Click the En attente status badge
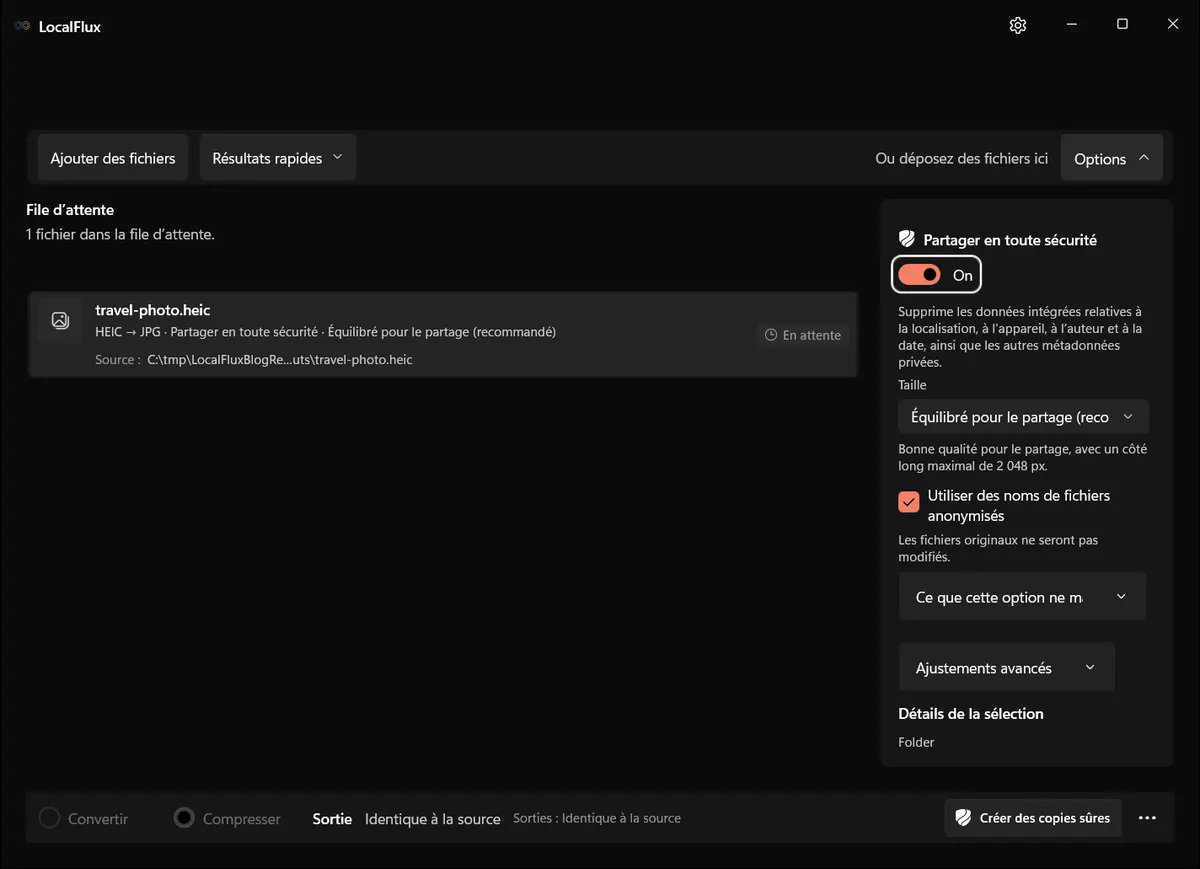 [x=802, y=335]
